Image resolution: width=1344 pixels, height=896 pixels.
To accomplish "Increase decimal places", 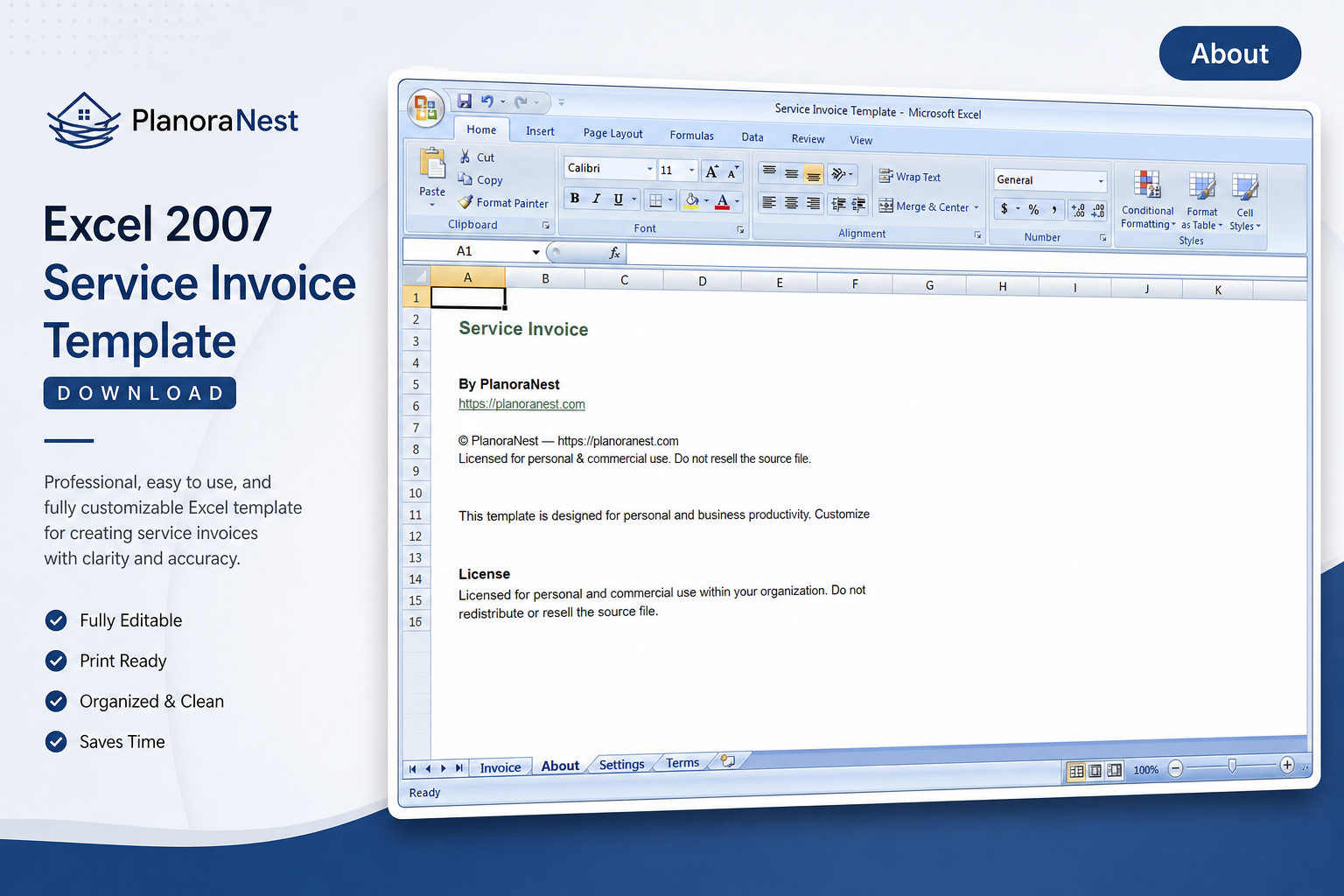I will click(x=1078, y=211).
